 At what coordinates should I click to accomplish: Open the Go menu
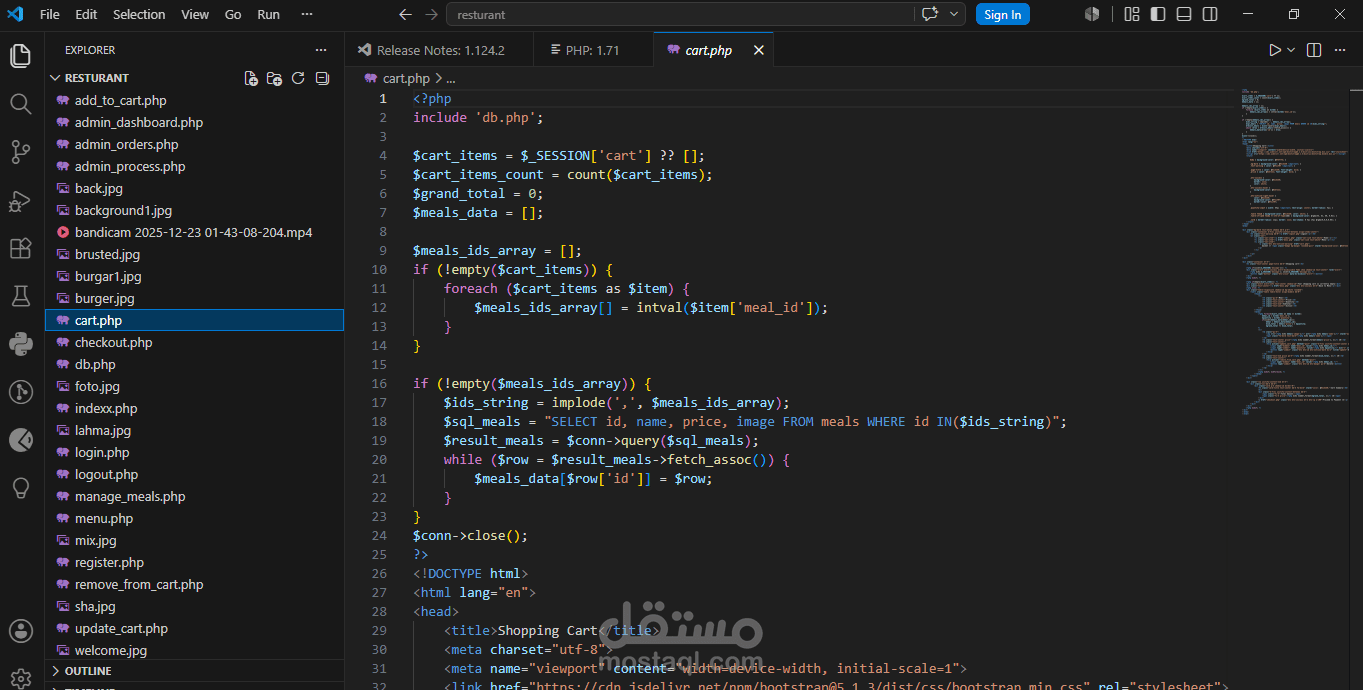click(233, 14)
